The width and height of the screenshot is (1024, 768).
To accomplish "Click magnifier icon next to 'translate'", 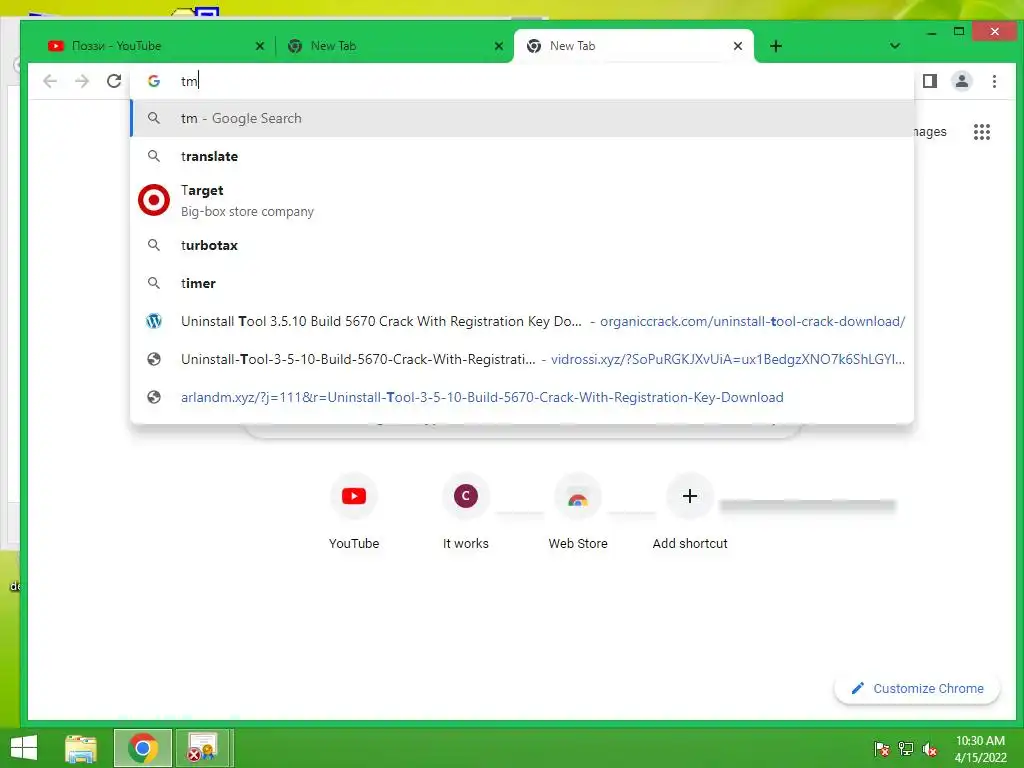I will (154, 156).
